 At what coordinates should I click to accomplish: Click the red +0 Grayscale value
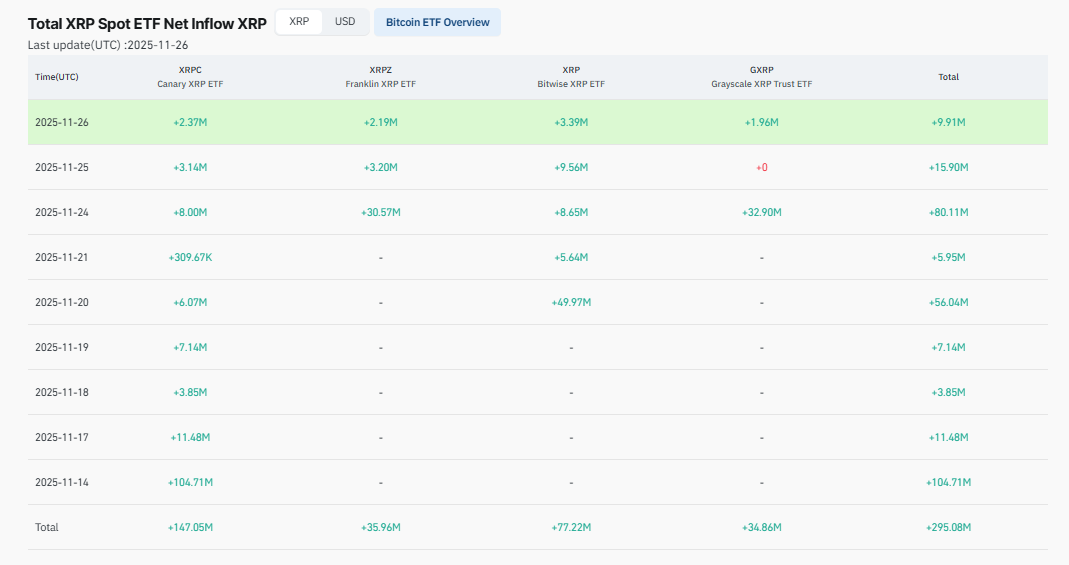(x=761, y=167)
